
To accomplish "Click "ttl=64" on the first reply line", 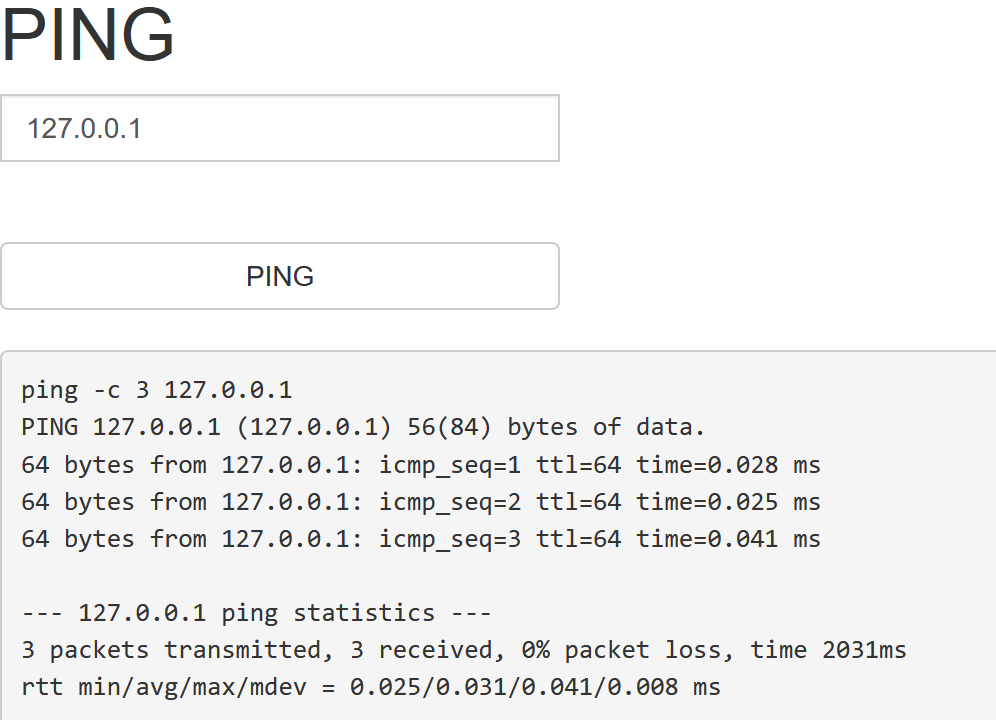I will (x=578, y=465).
